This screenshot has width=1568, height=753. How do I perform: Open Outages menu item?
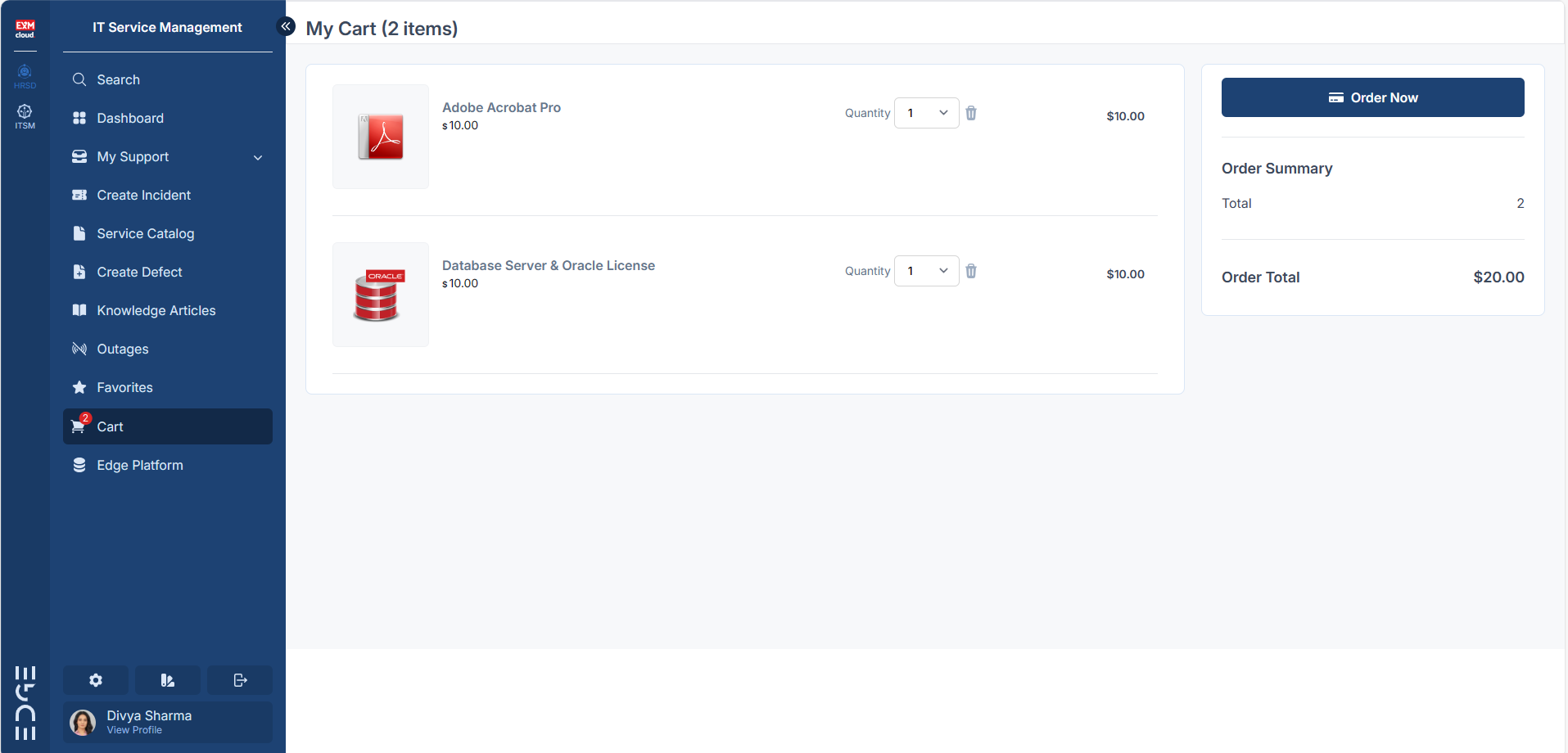(x=168, y=349)
